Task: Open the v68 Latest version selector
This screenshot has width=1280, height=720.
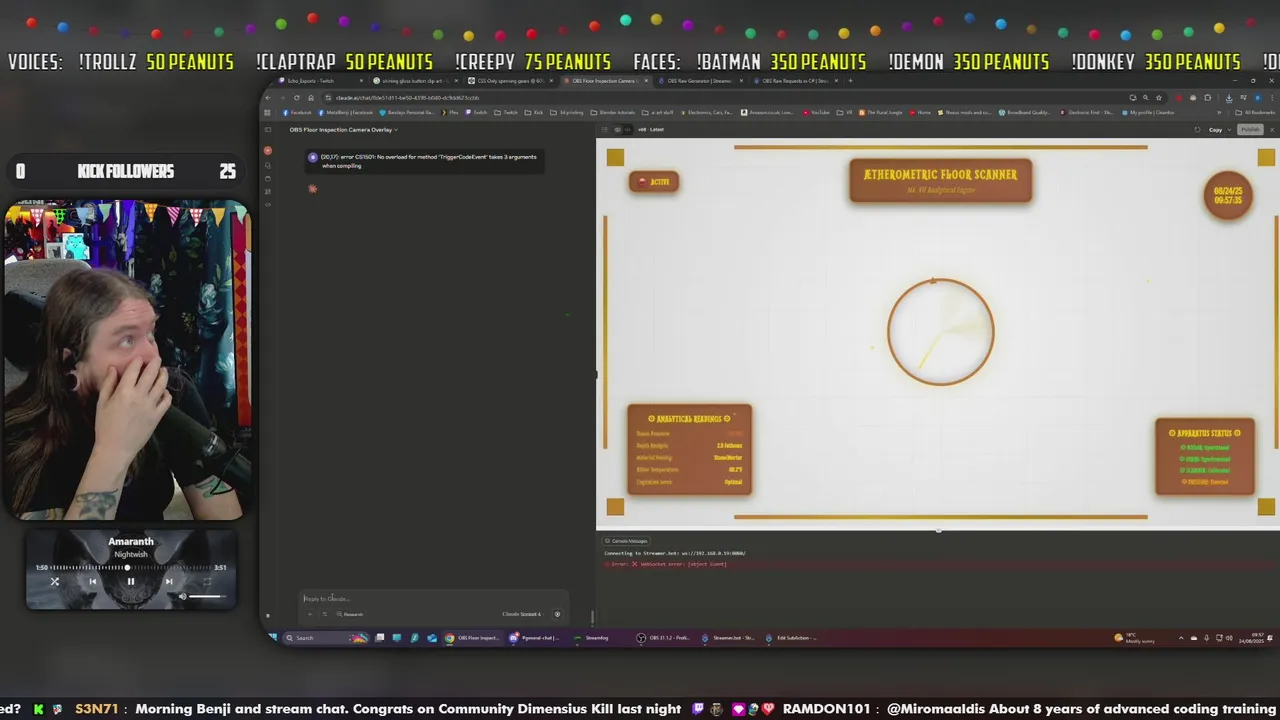Action: coord(650,129)
